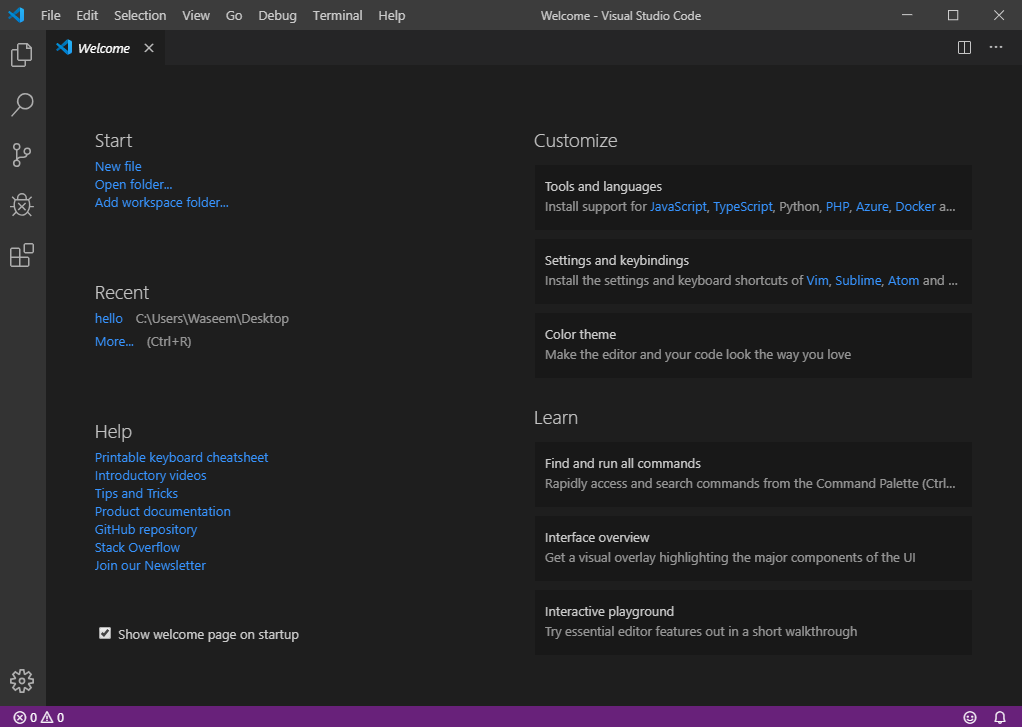Open GitHub repository link
The height and width of the screenshot is (727, 1022).
click(146, 529)
